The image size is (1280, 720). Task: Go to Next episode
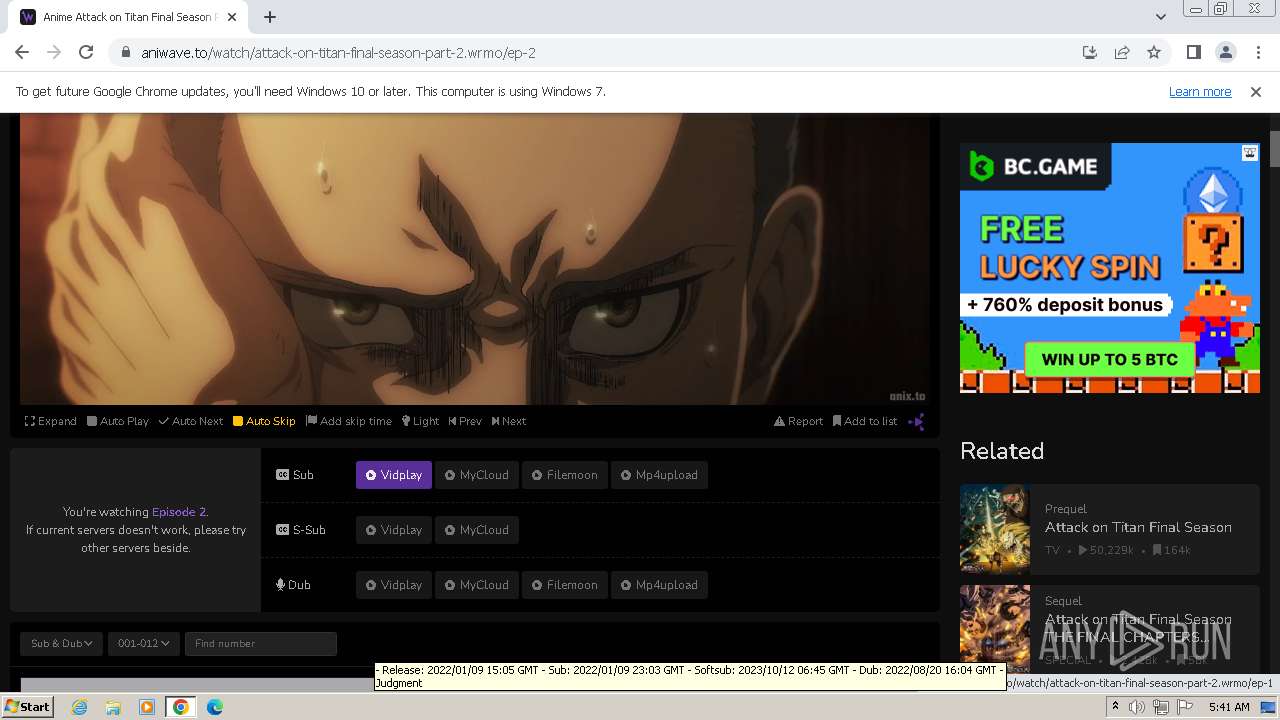[x=509, y=421]
